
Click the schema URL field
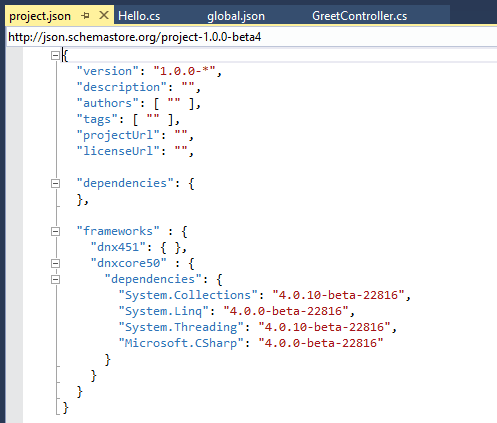click(x=252, y=37)
